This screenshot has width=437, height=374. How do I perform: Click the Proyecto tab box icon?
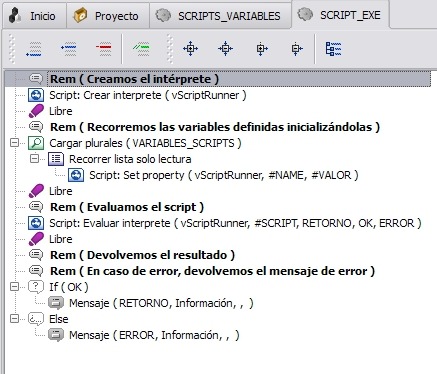click(x=80, y=15)
